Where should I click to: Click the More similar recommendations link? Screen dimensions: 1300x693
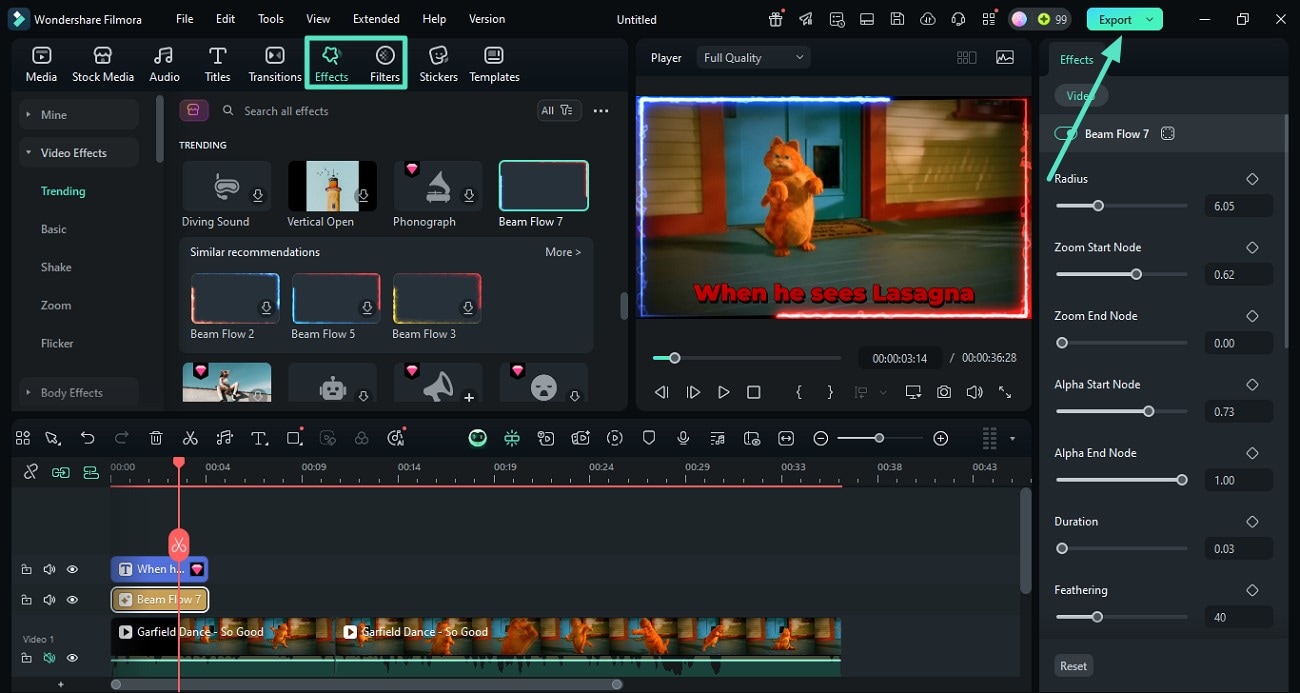coord(562,252)
